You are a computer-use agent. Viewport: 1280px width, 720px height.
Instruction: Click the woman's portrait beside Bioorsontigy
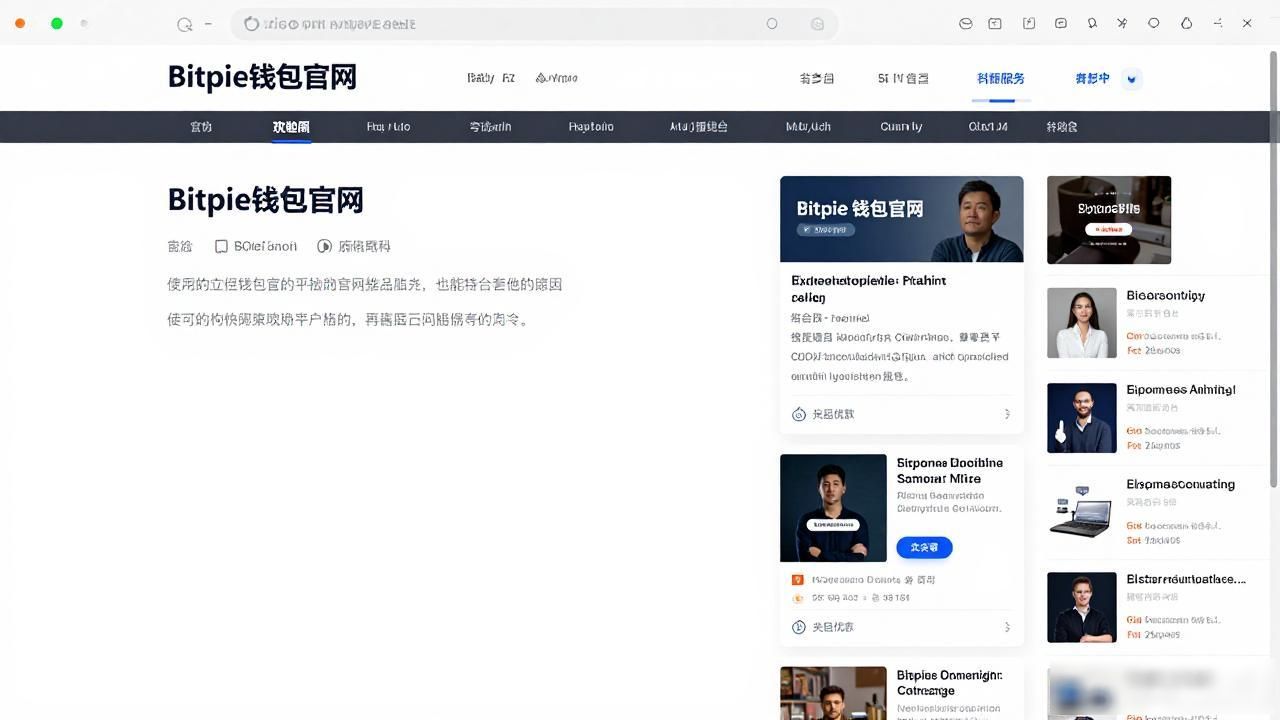tap(1082, 323)
